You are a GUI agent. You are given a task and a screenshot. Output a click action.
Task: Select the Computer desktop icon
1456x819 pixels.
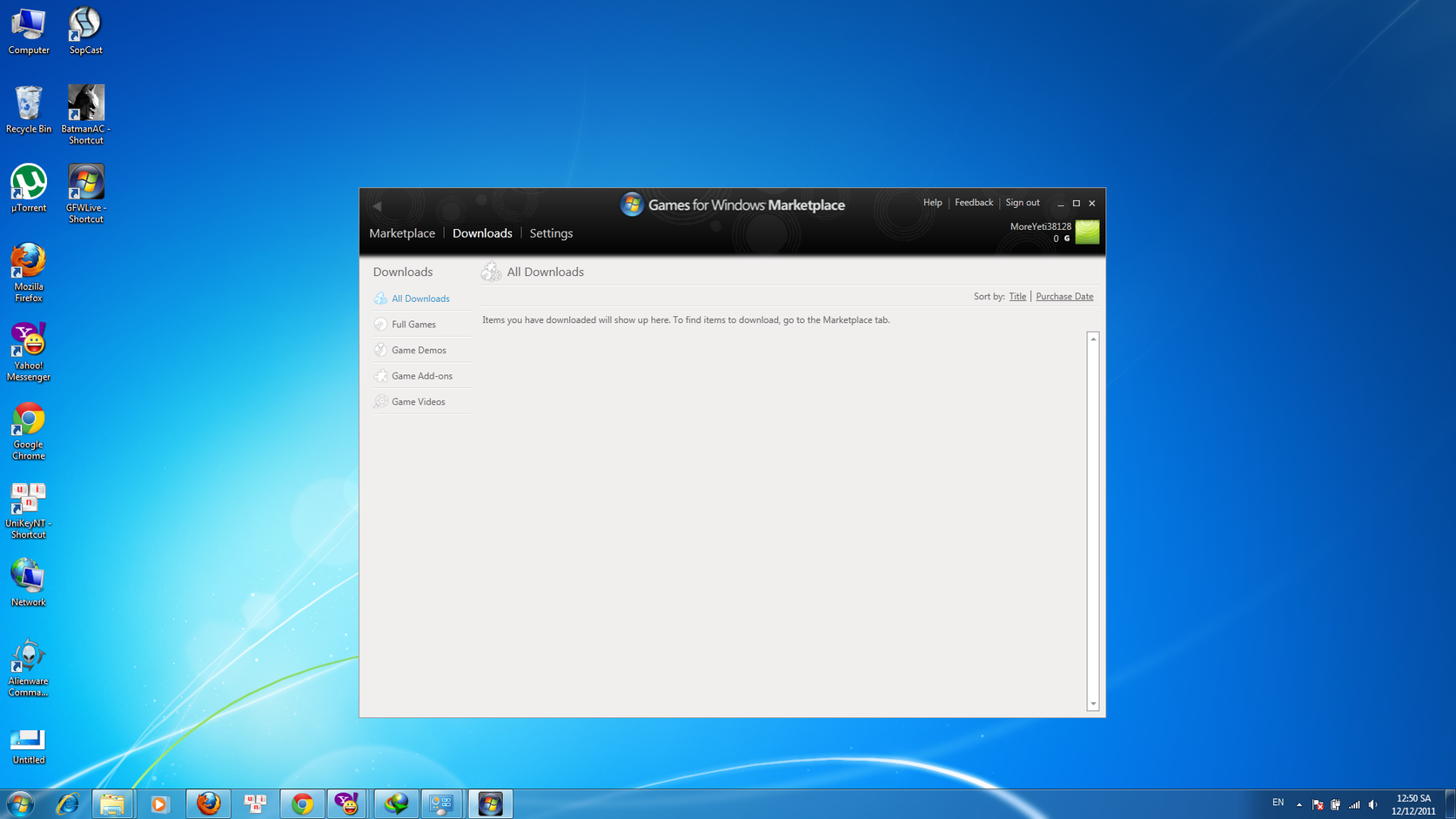[x=29, y=31]
